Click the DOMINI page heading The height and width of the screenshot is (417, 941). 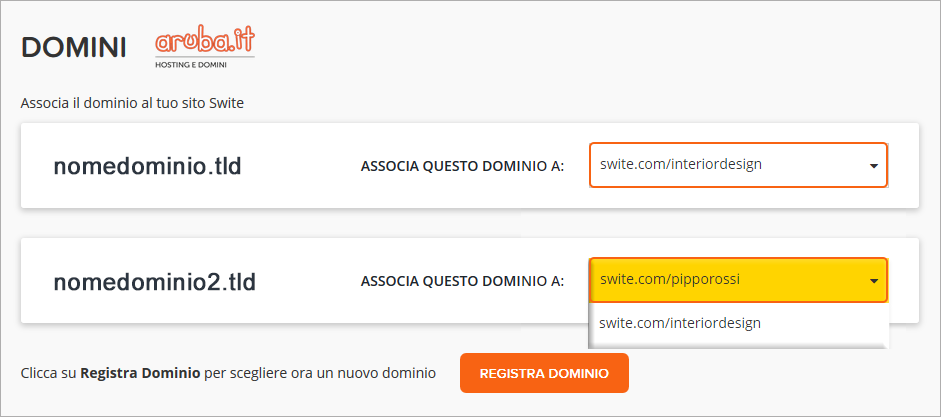pyautogui.click(x=74, y=48)
